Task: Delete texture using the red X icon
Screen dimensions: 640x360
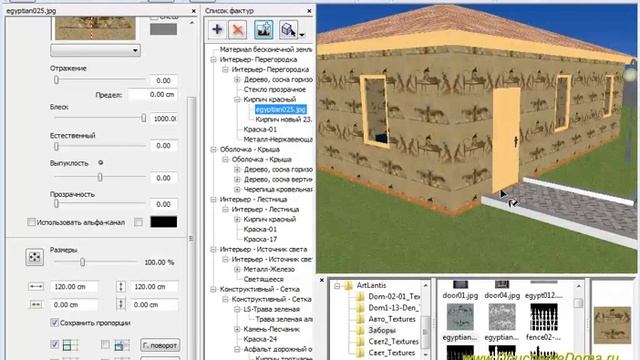Action: click(238, 30)
